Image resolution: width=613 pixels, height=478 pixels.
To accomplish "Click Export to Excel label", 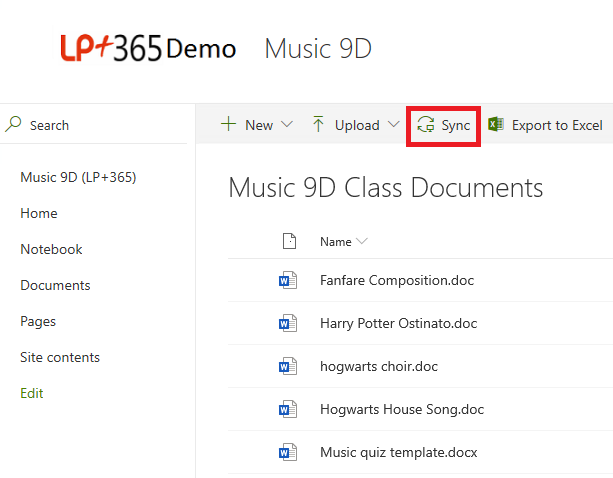I will coord(557,125).
